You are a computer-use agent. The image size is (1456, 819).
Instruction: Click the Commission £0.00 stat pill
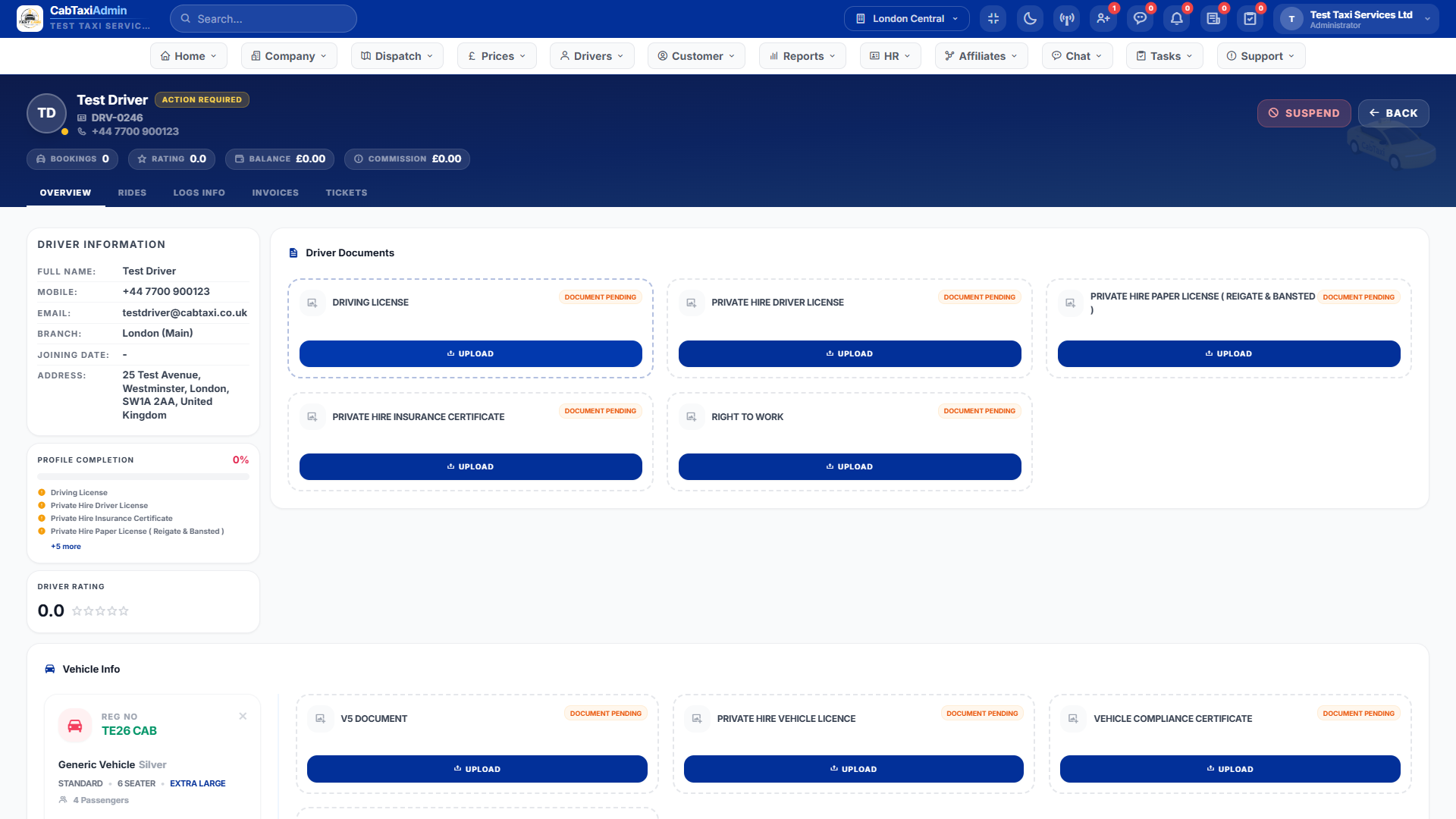pyautogui.click(x=407, y=158)
